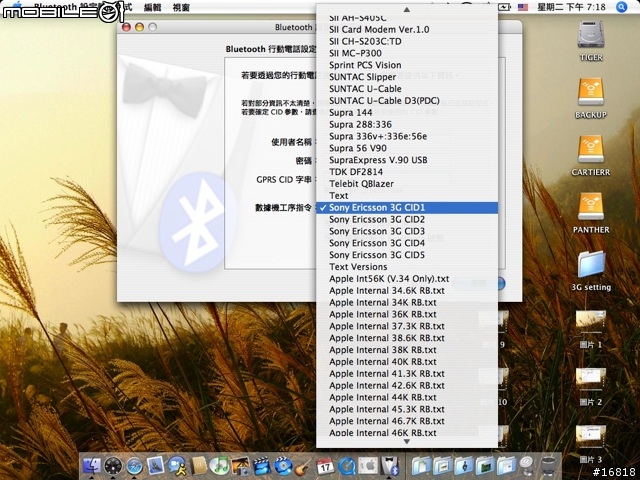Click the US flag input menu

(522, 7)
